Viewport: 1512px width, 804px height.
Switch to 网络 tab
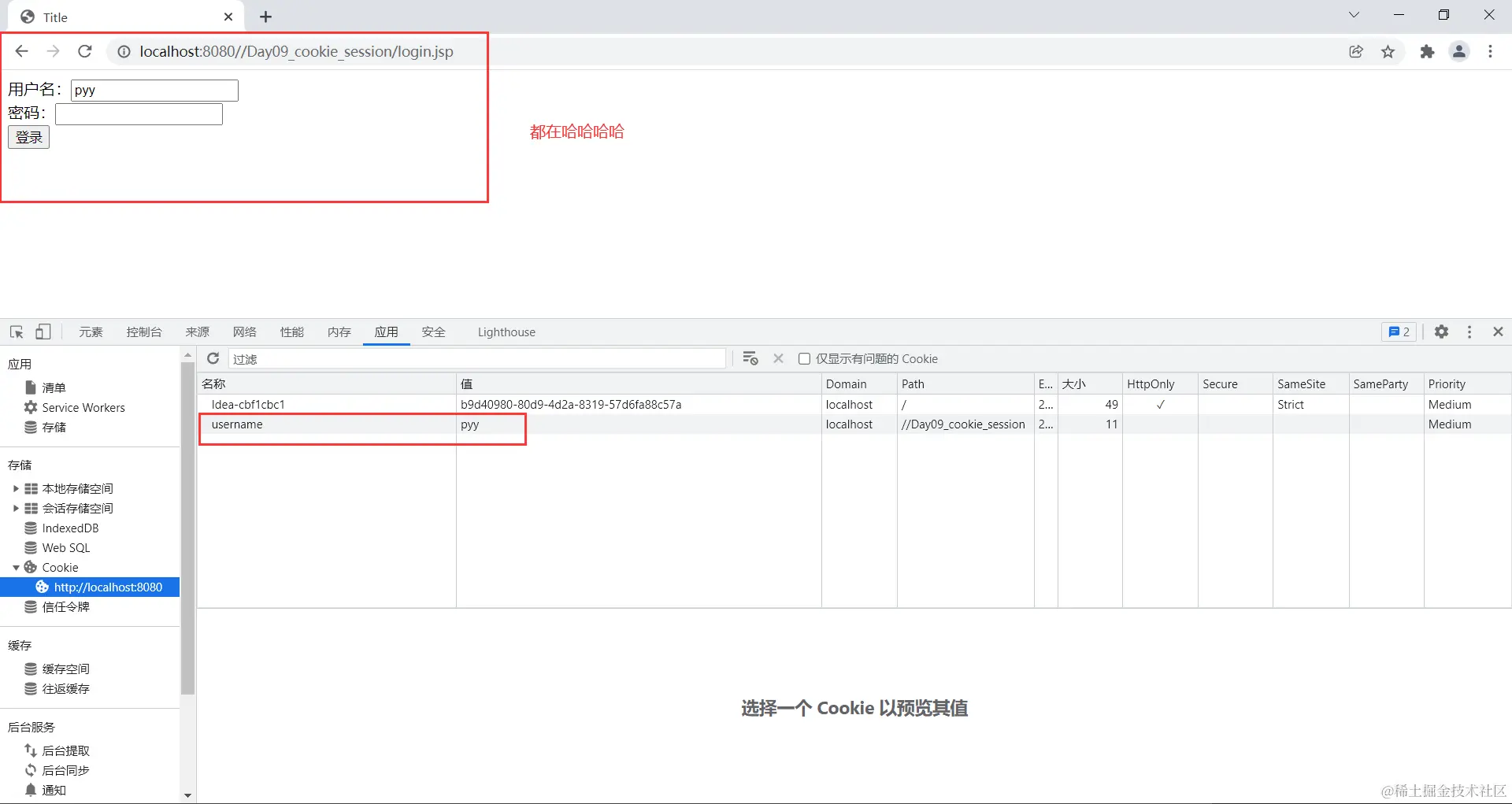[245, 332]
